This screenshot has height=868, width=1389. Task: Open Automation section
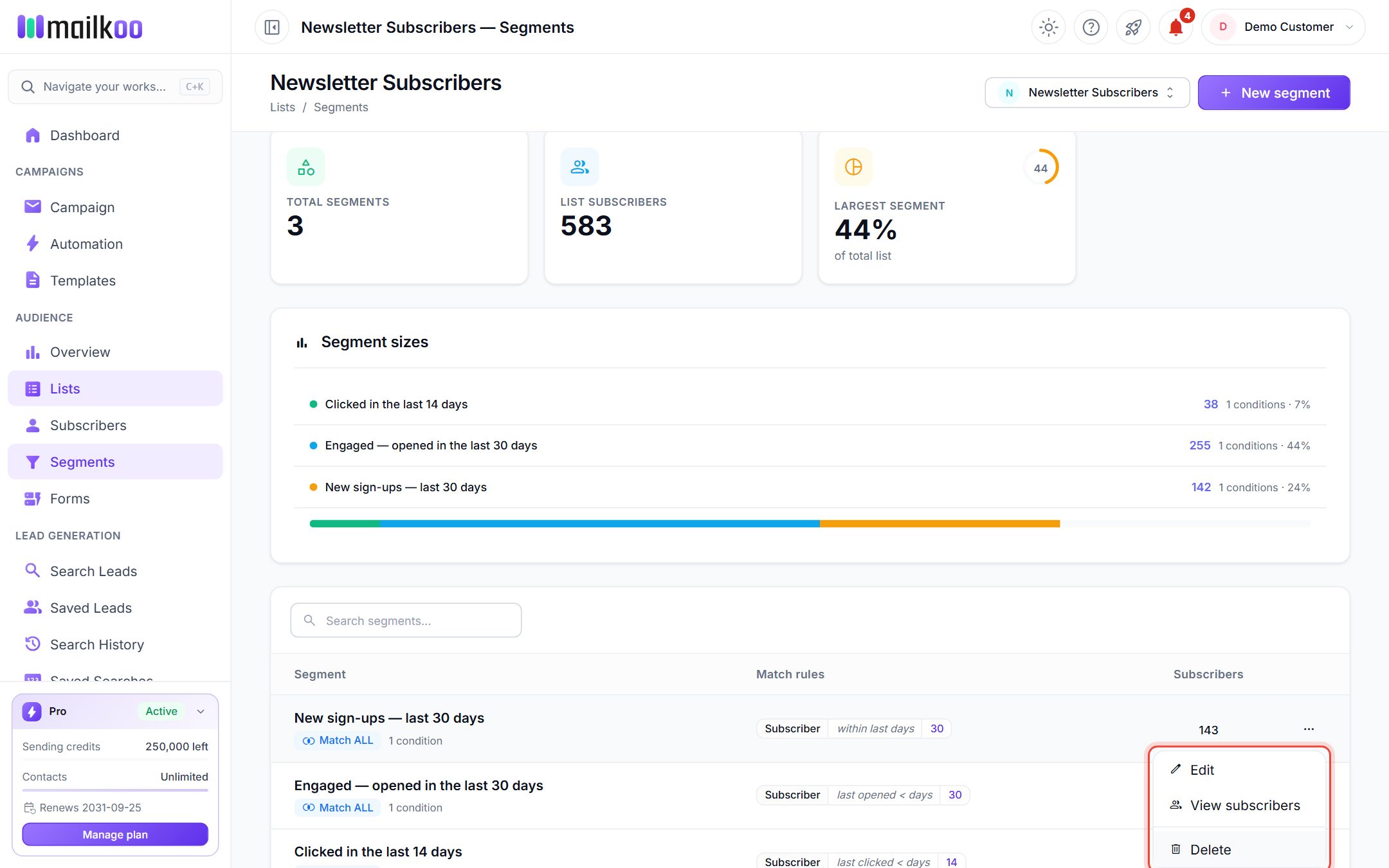[x=115, y=244]
